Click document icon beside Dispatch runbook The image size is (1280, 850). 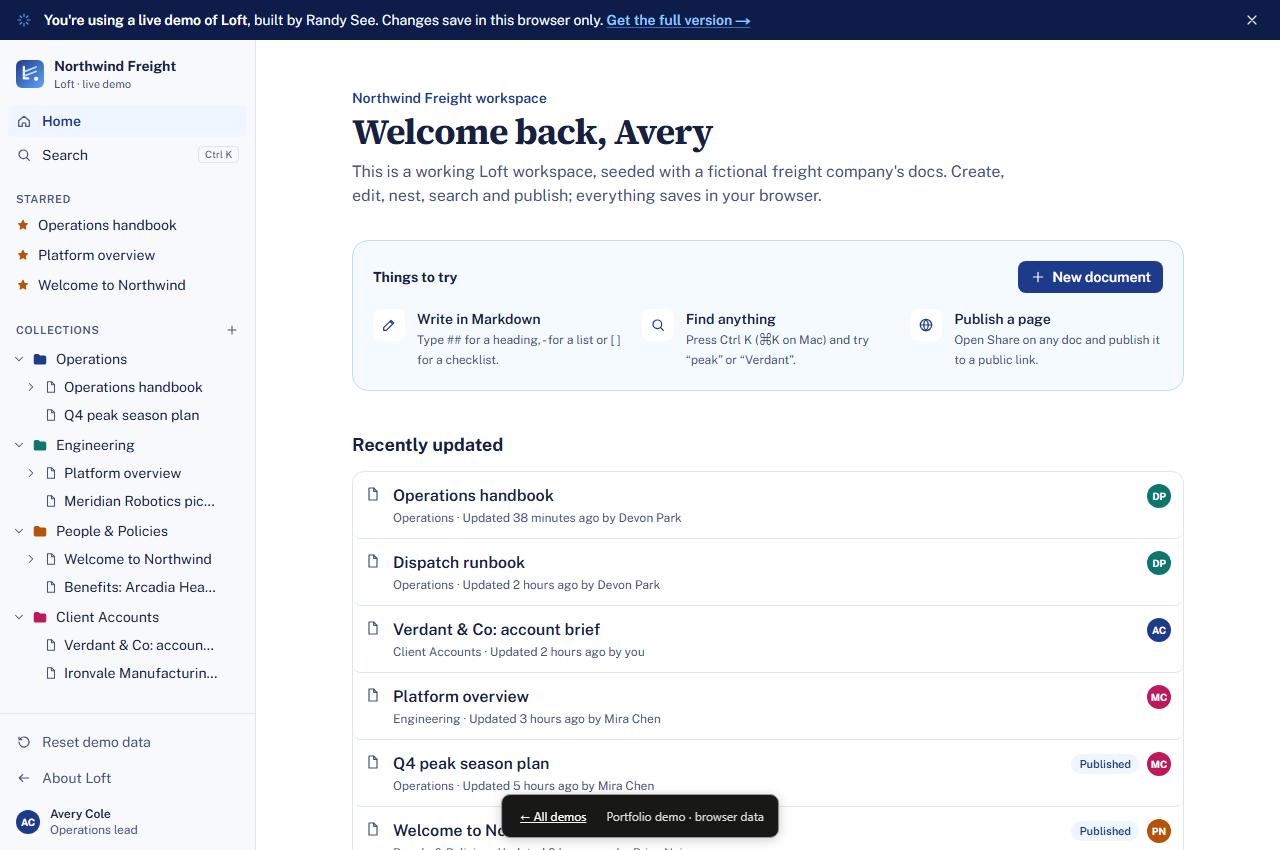[373, 561]
